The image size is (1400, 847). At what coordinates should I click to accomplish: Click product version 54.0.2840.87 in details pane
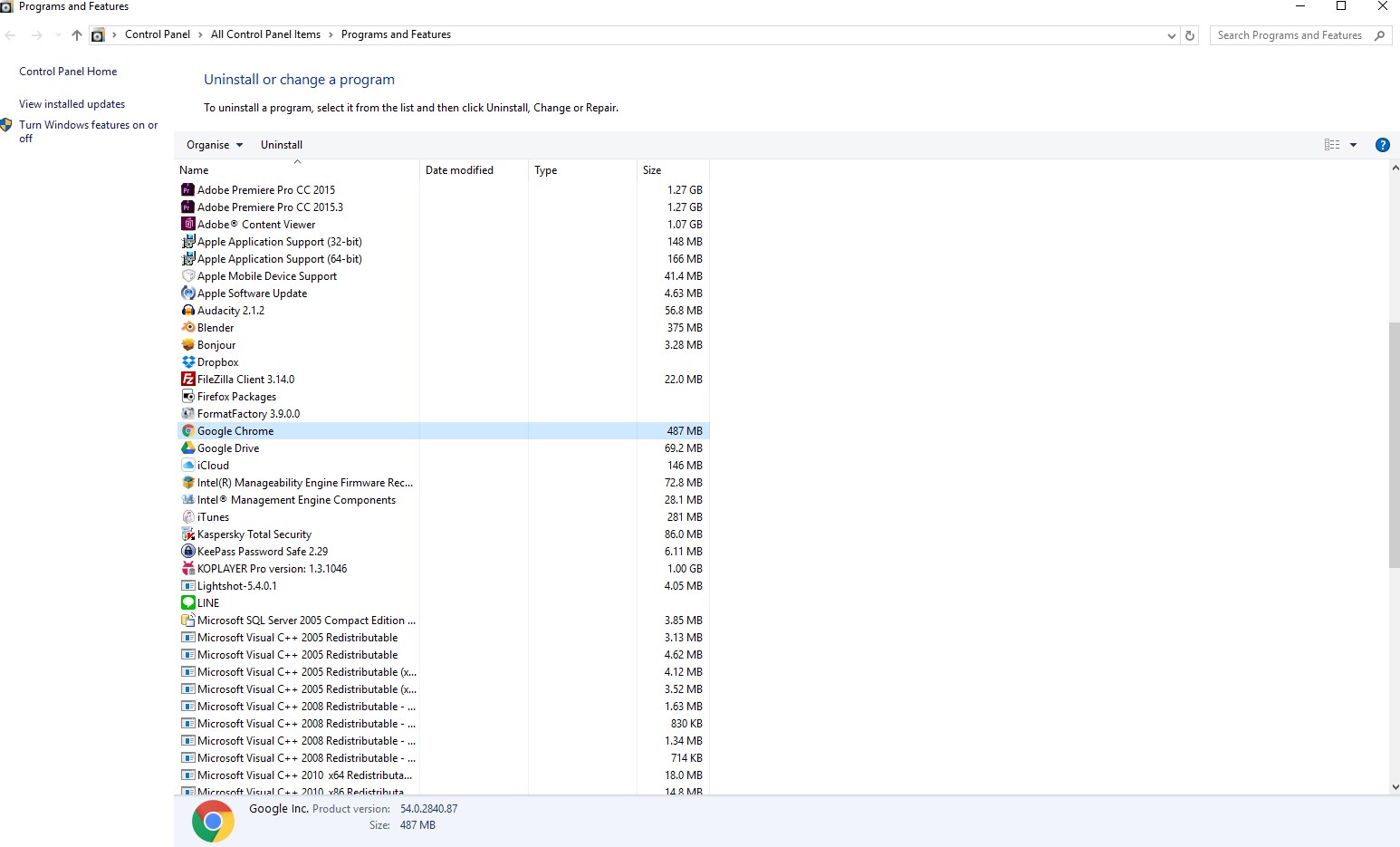(x=429, y=809)
